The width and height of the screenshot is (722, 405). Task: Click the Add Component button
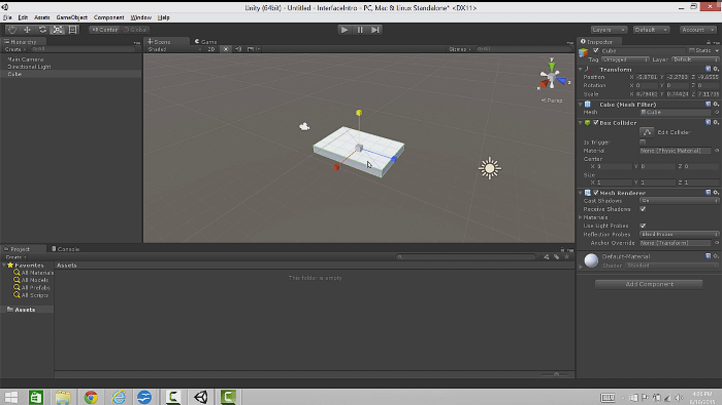(649, 284)
